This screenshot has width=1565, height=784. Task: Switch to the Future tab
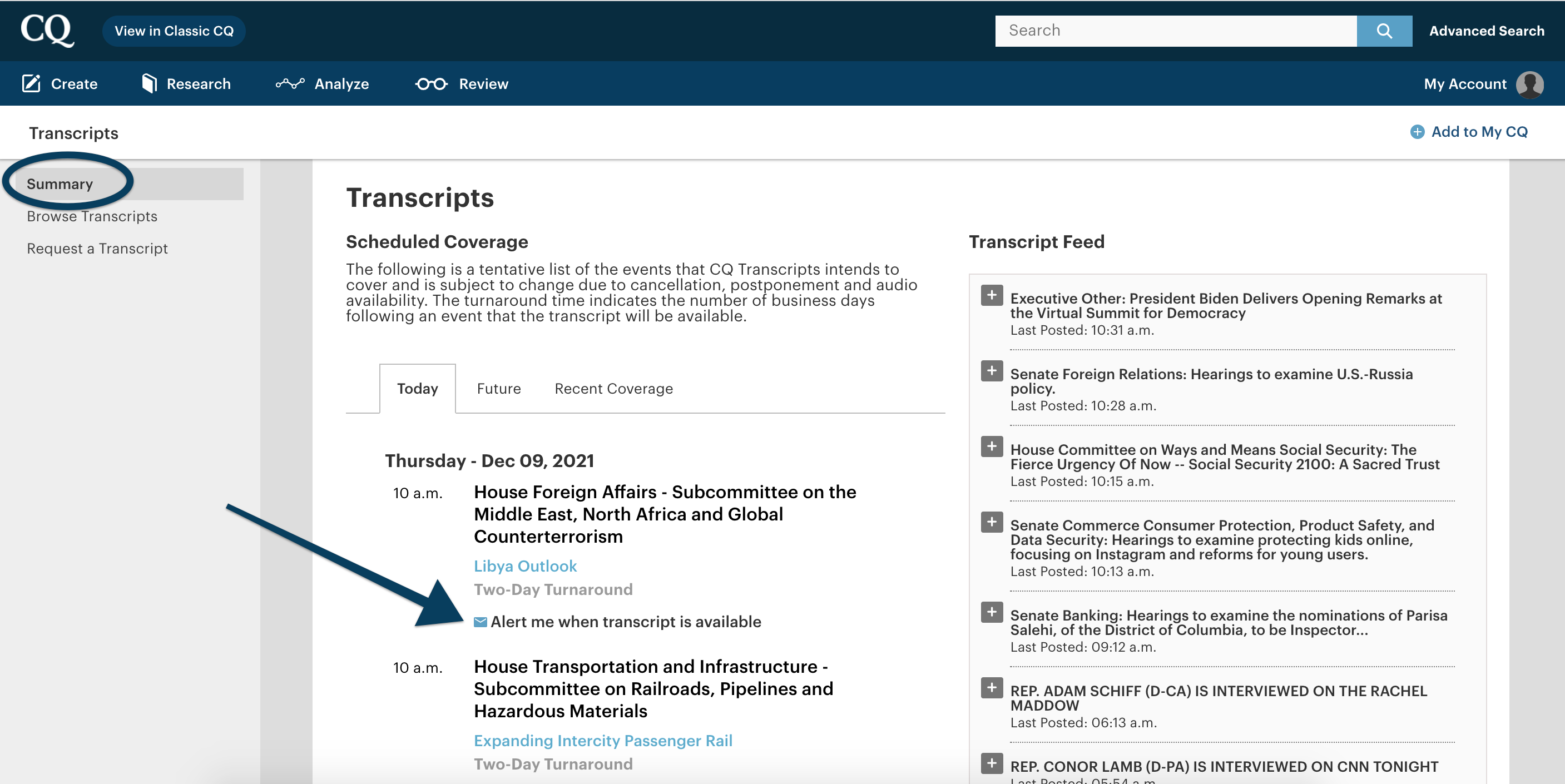click(499, 389)
